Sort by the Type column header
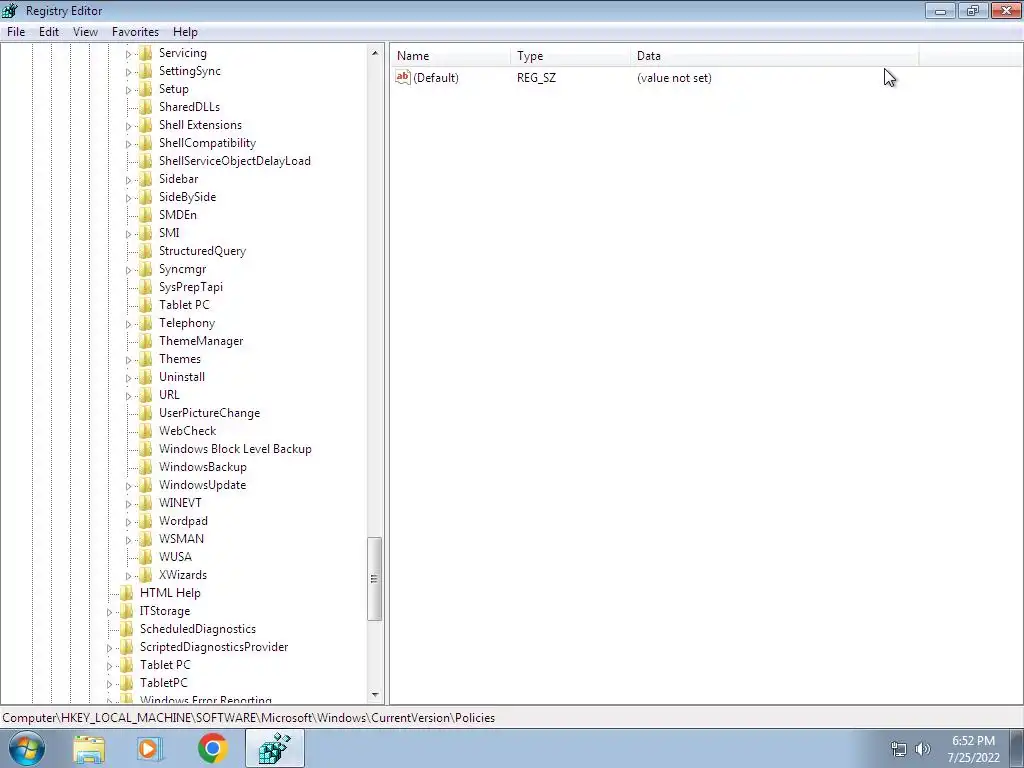This screenshot has width=1024, height=768. (571, 56)
